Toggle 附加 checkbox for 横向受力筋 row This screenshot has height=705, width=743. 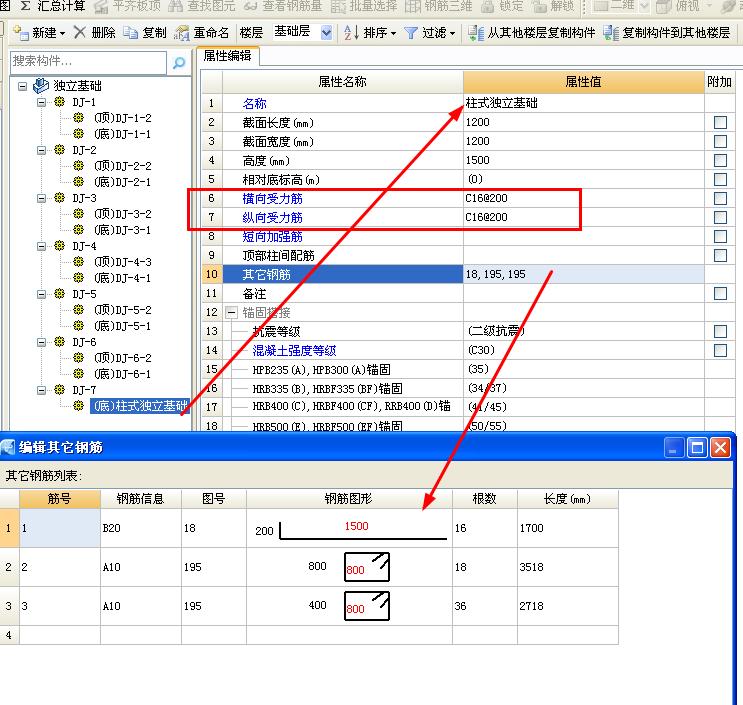[x=720, y=198]
